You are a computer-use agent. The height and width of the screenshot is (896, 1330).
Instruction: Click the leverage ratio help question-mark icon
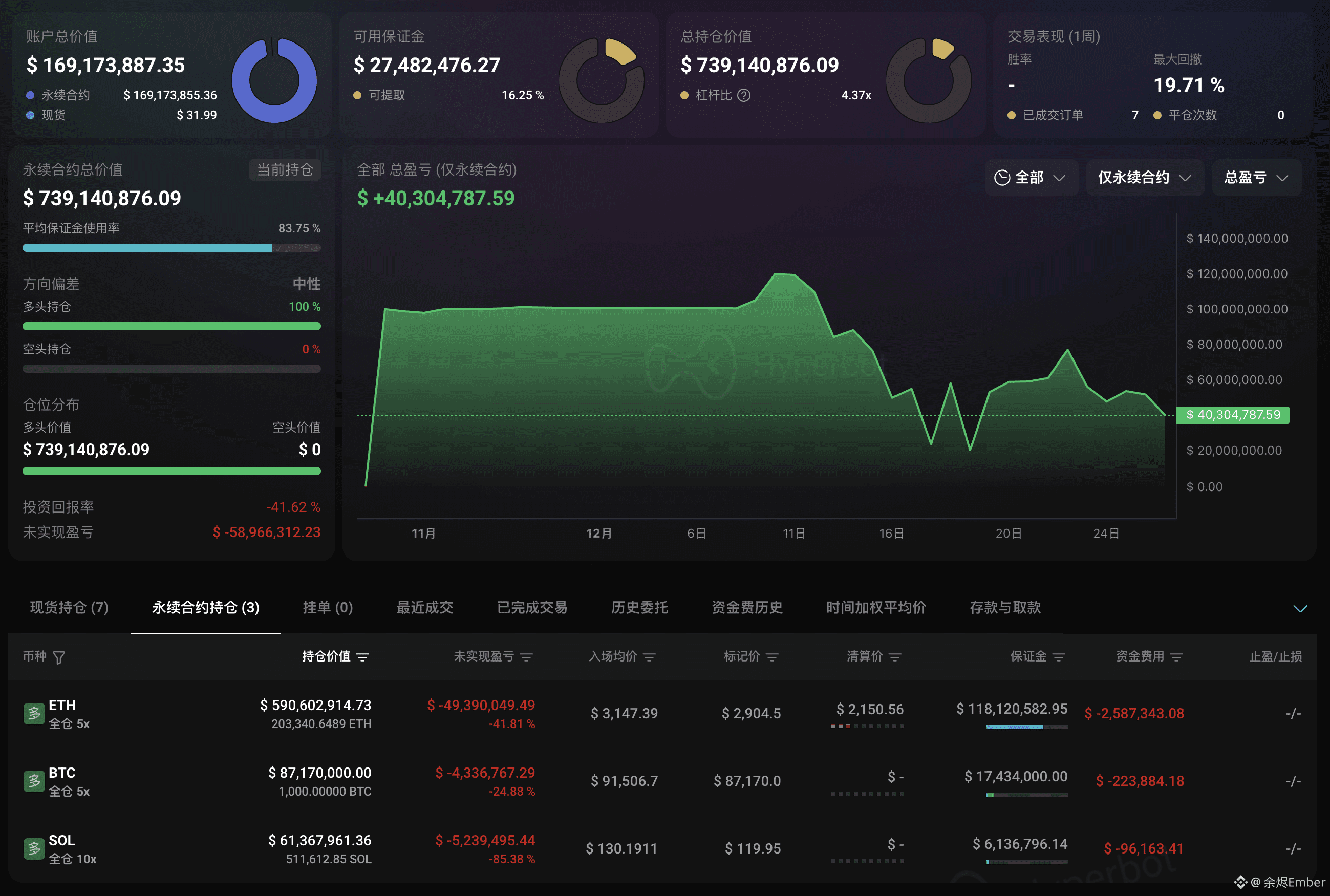pyautogui.click(x=743, y=95)
